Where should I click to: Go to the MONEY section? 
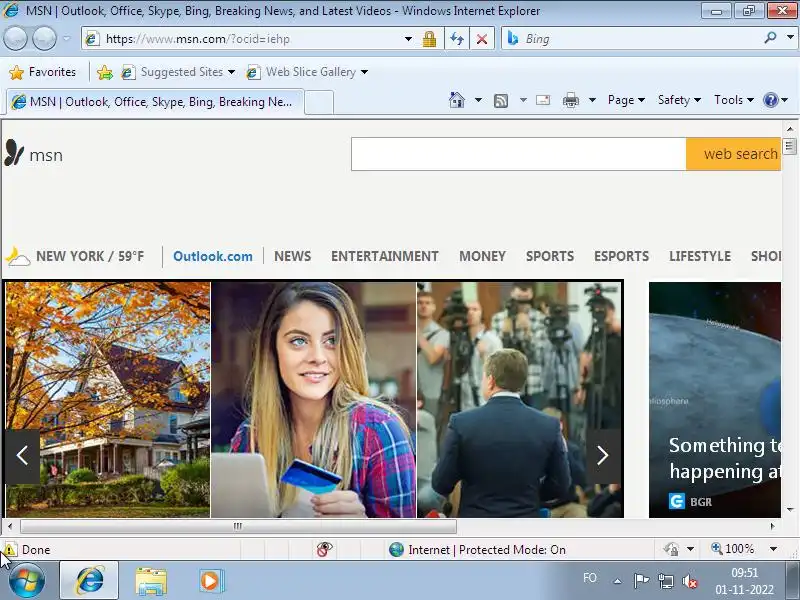482,256
